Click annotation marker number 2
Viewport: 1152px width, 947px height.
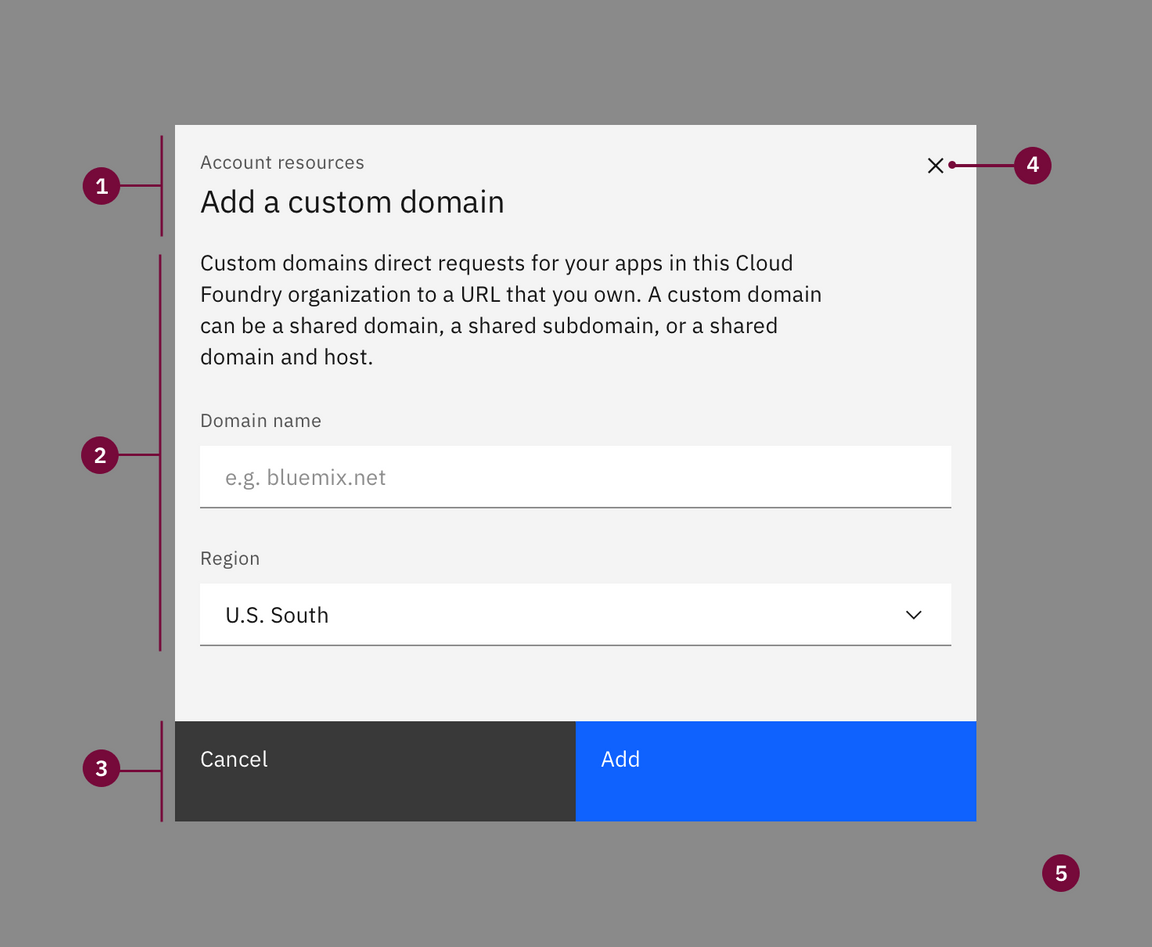click(100, 456)
